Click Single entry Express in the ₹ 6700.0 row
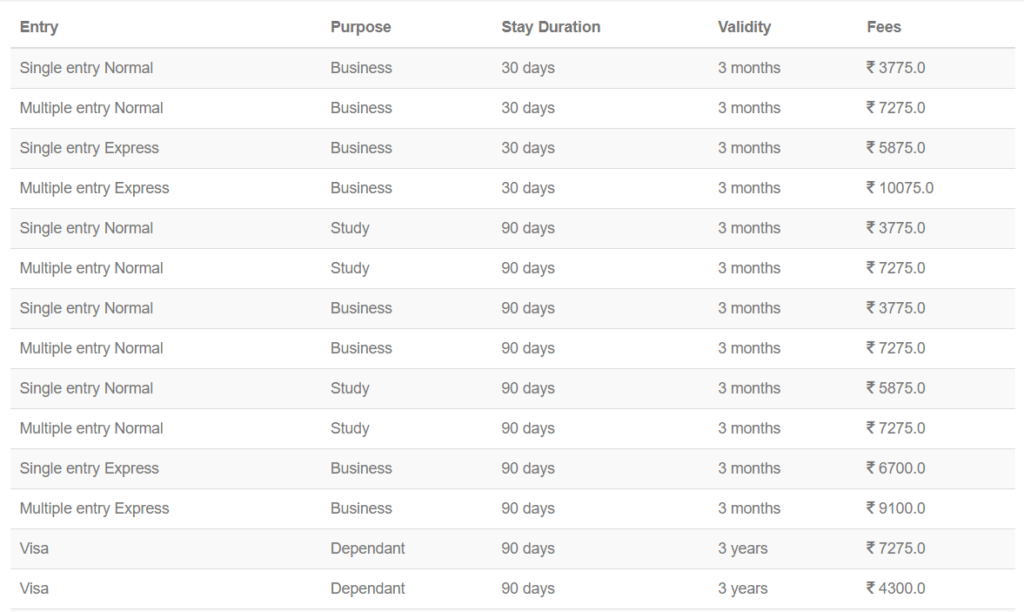Image resolution: width=1024 pixels, height=612 pixels. (89, 468)
